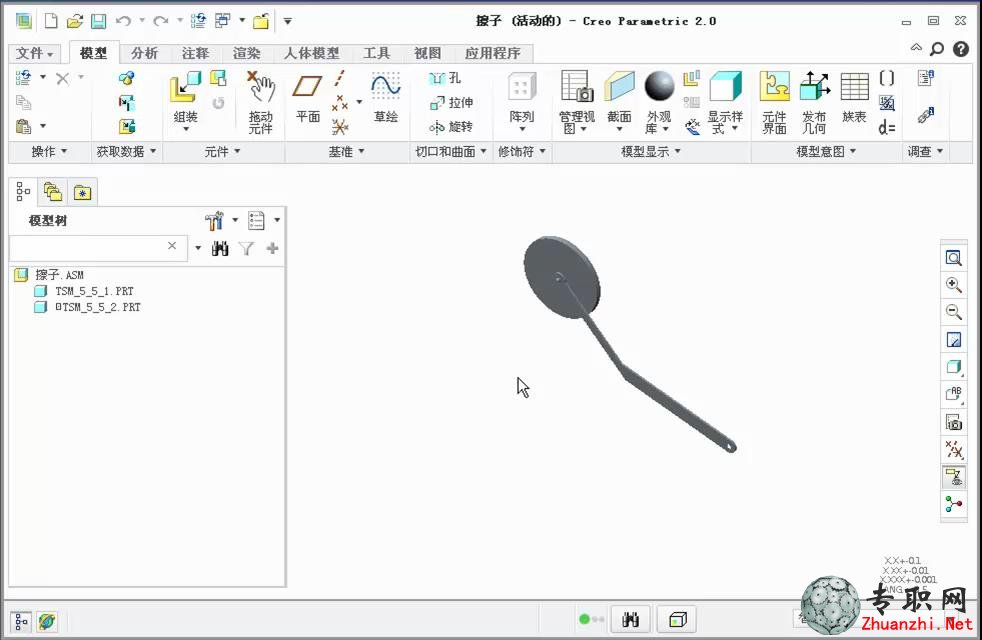The width and height of the screenshot is (982, 640).
Task: Click the New file icon
Action: point(51,21)
